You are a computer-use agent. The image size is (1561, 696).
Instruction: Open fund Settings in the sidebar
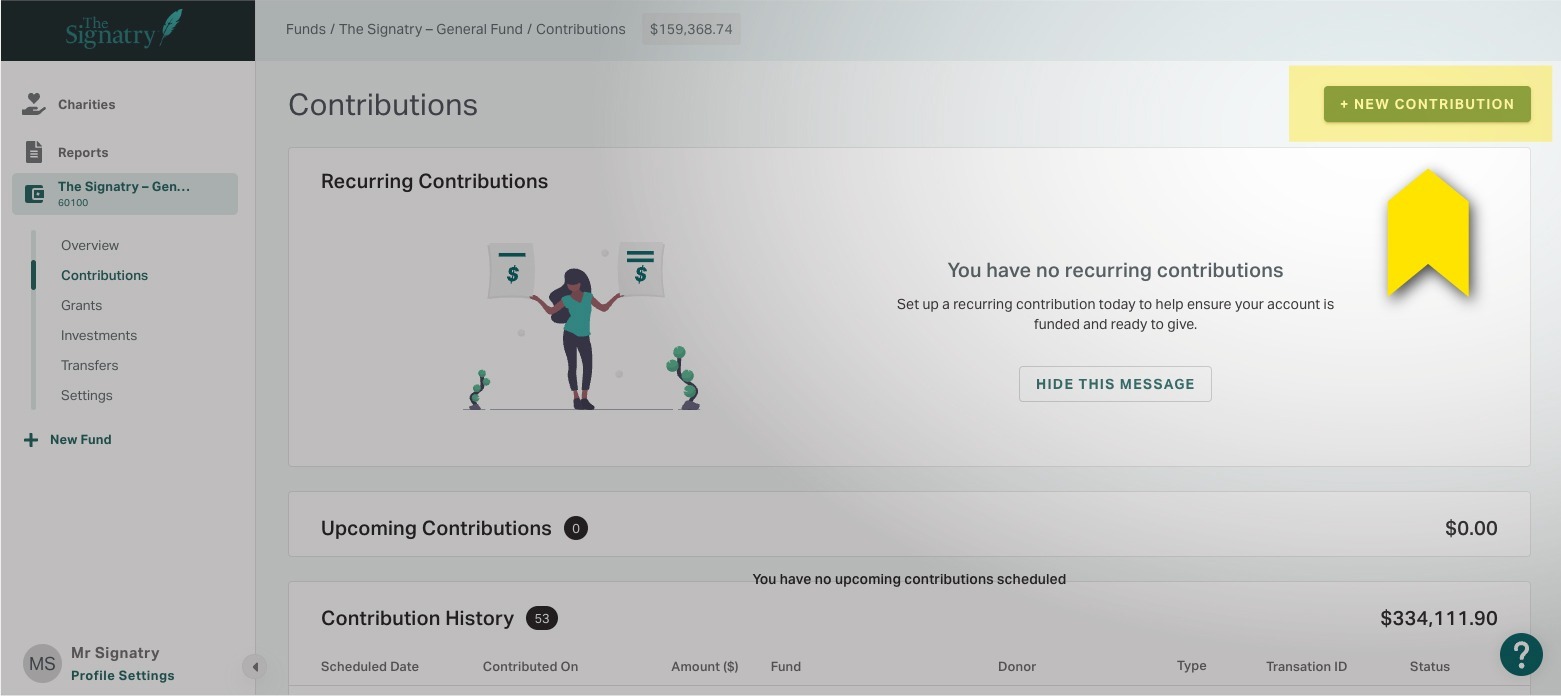click(87, 395)
